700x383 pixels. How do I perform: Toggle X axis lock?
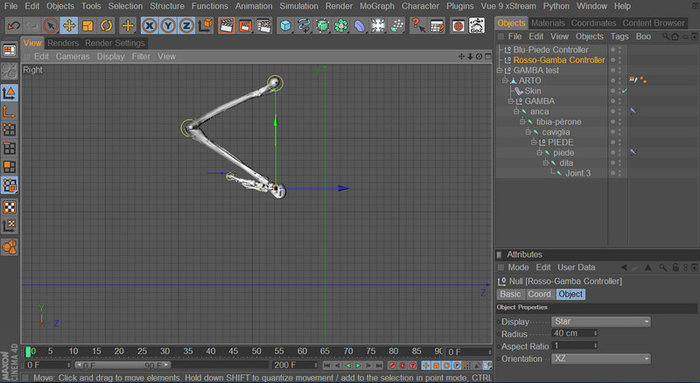pos(150,25)
